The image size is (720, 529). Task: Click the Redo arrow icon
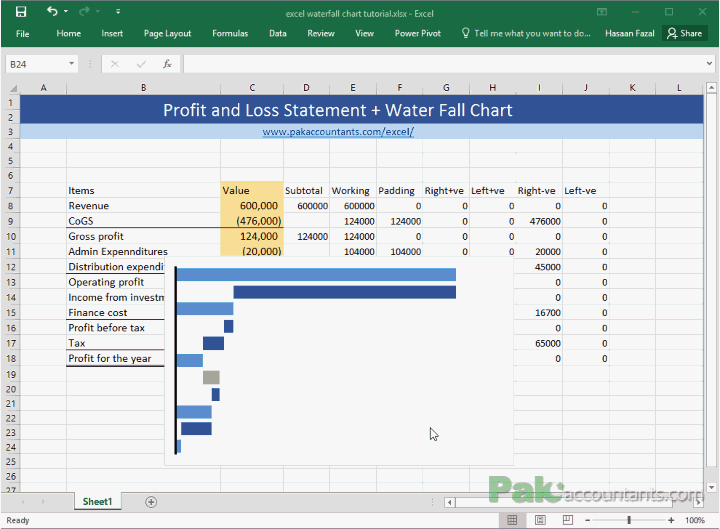[84, 11]
